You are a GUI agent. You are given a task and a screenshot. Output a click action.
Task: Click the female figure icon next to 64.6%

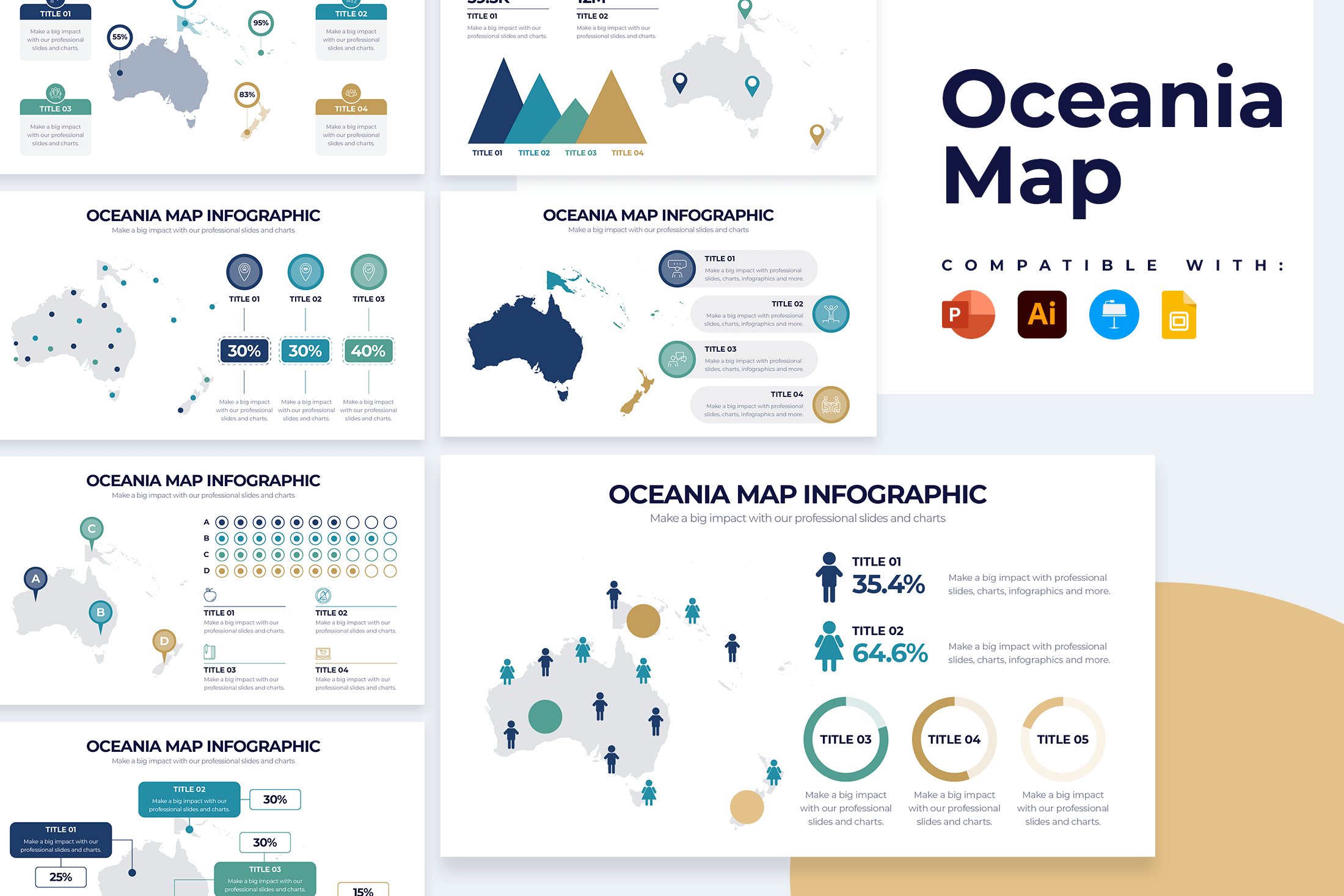pos(829,646)
